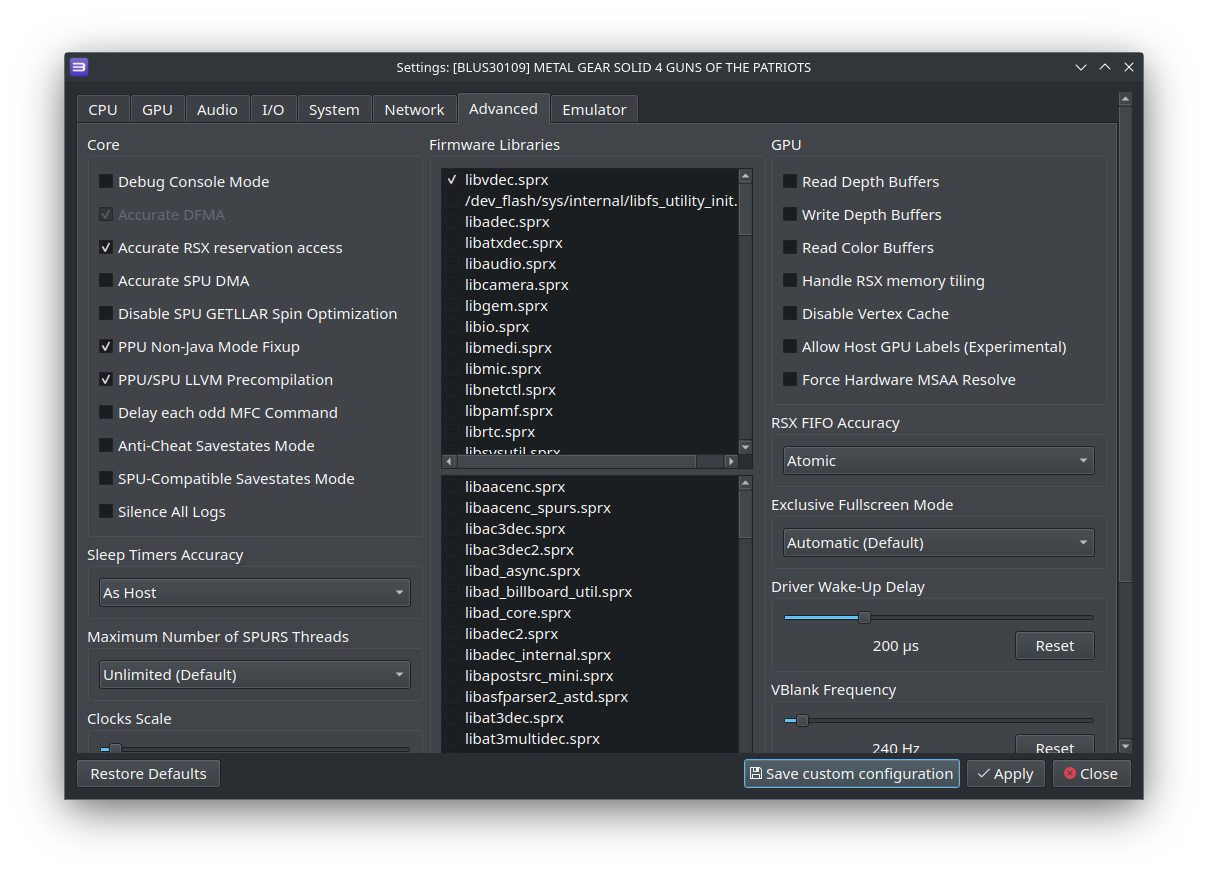The height and width of the screenshot is (876, 1208).
Task: Open Maximum Number of SPURS Threads dropdown
Action: (255, 674)
